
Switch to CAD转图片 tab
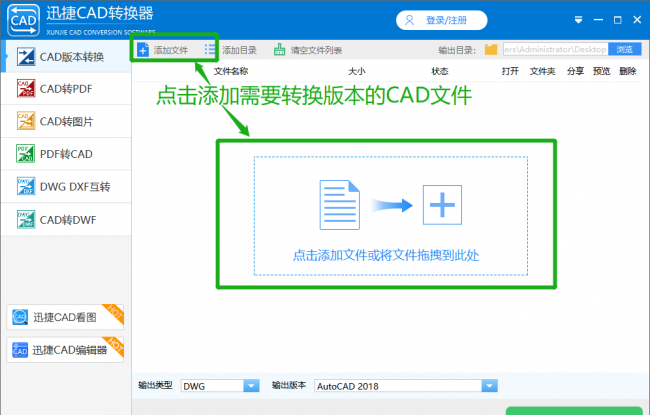click(66, 121)
